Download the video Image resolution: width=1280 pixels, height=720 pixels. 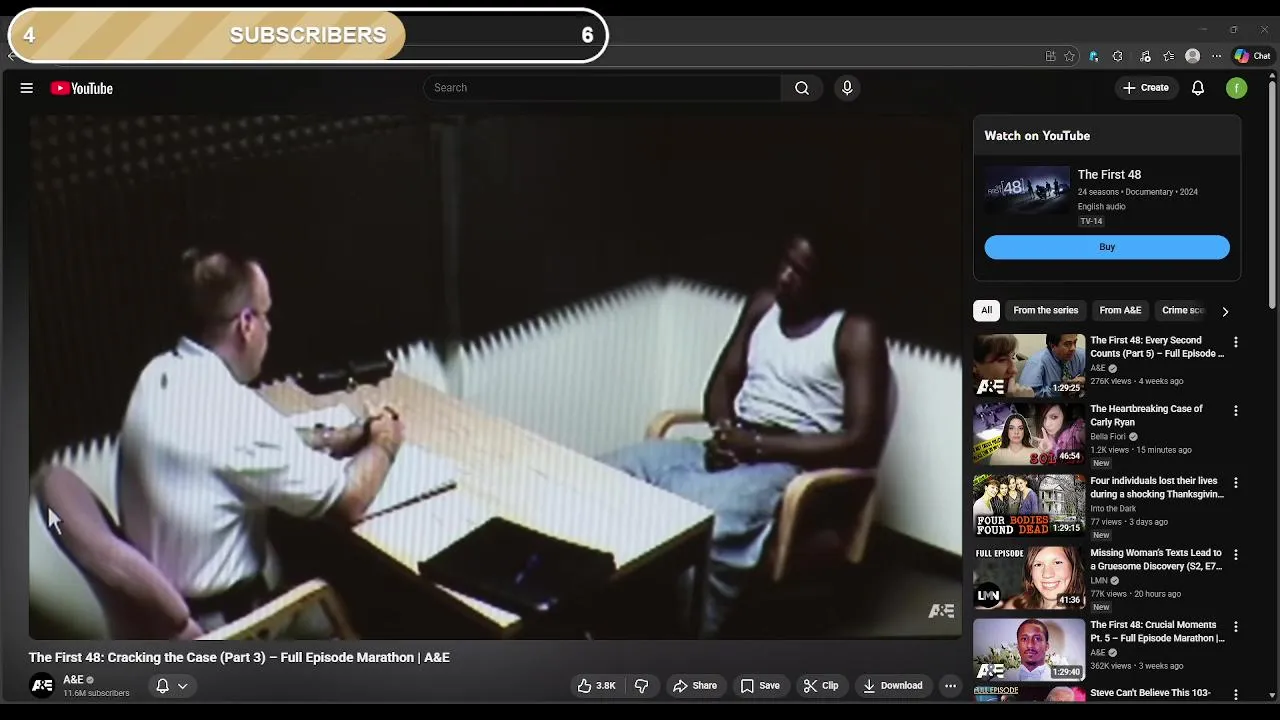tap(893, 686)
